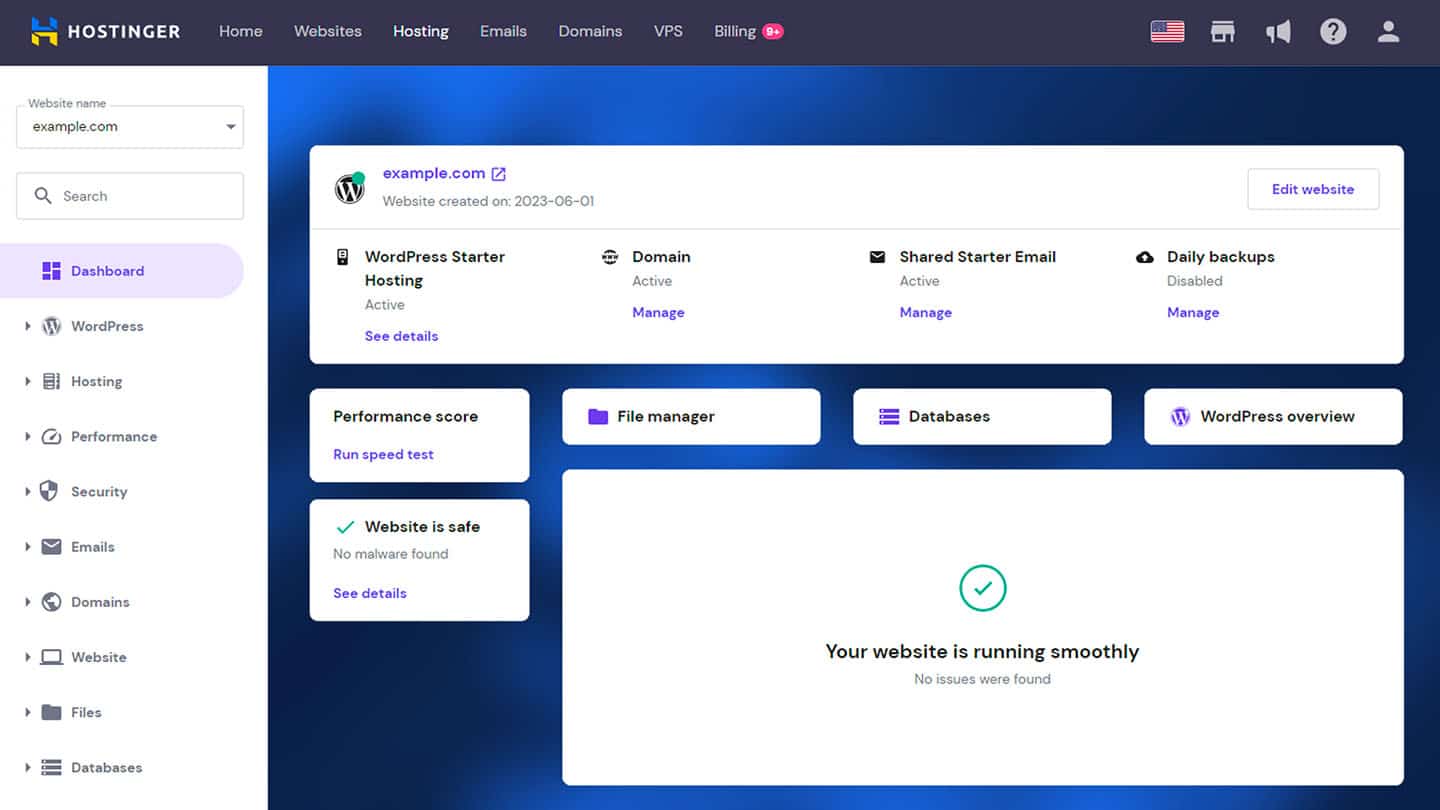Viewport: 1440px width, 810px height.
Task: Expand the Security sidebar section
Action: [x=98, y=491]
